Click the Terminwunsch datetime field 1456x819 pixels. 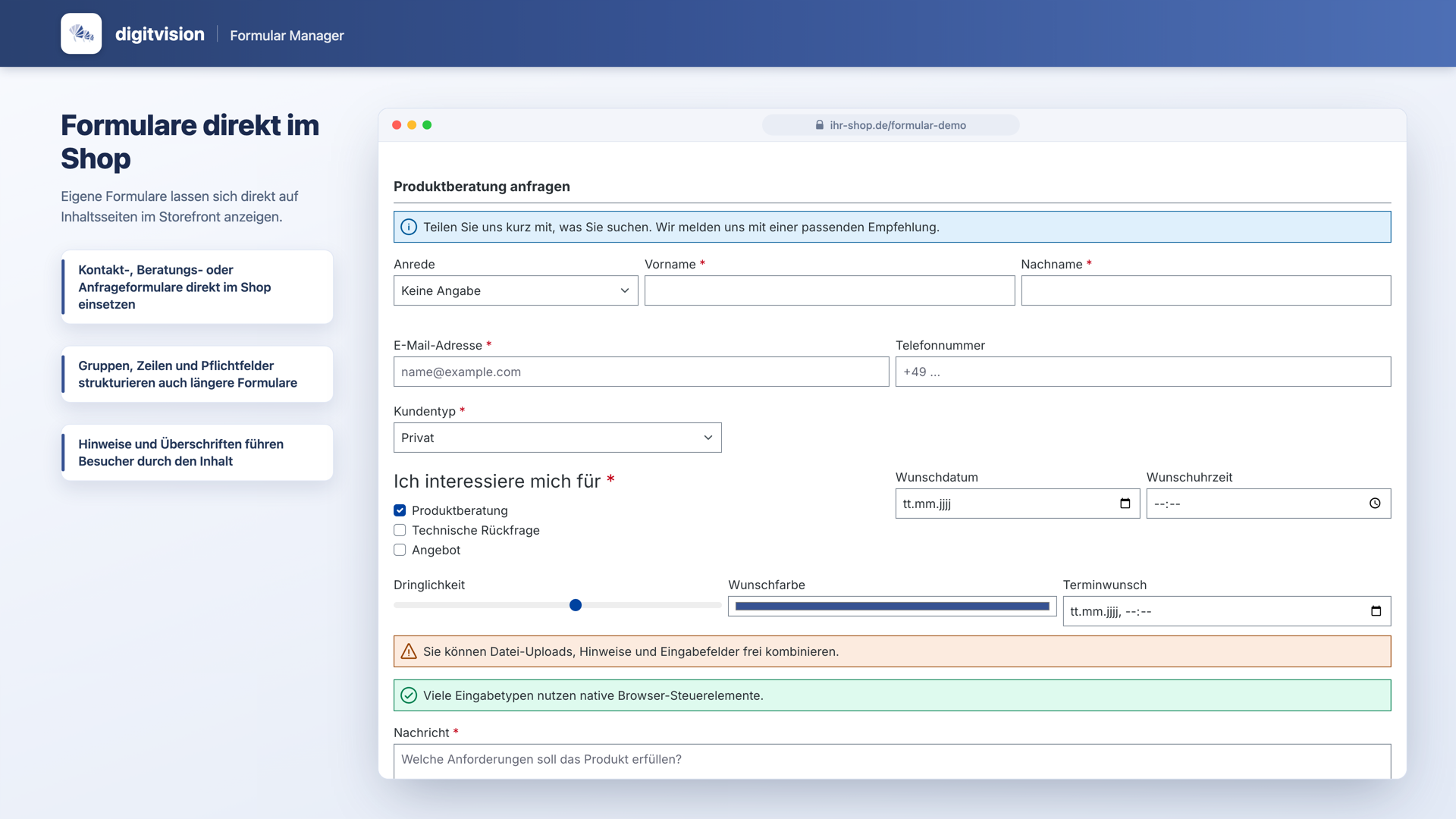1227,611
